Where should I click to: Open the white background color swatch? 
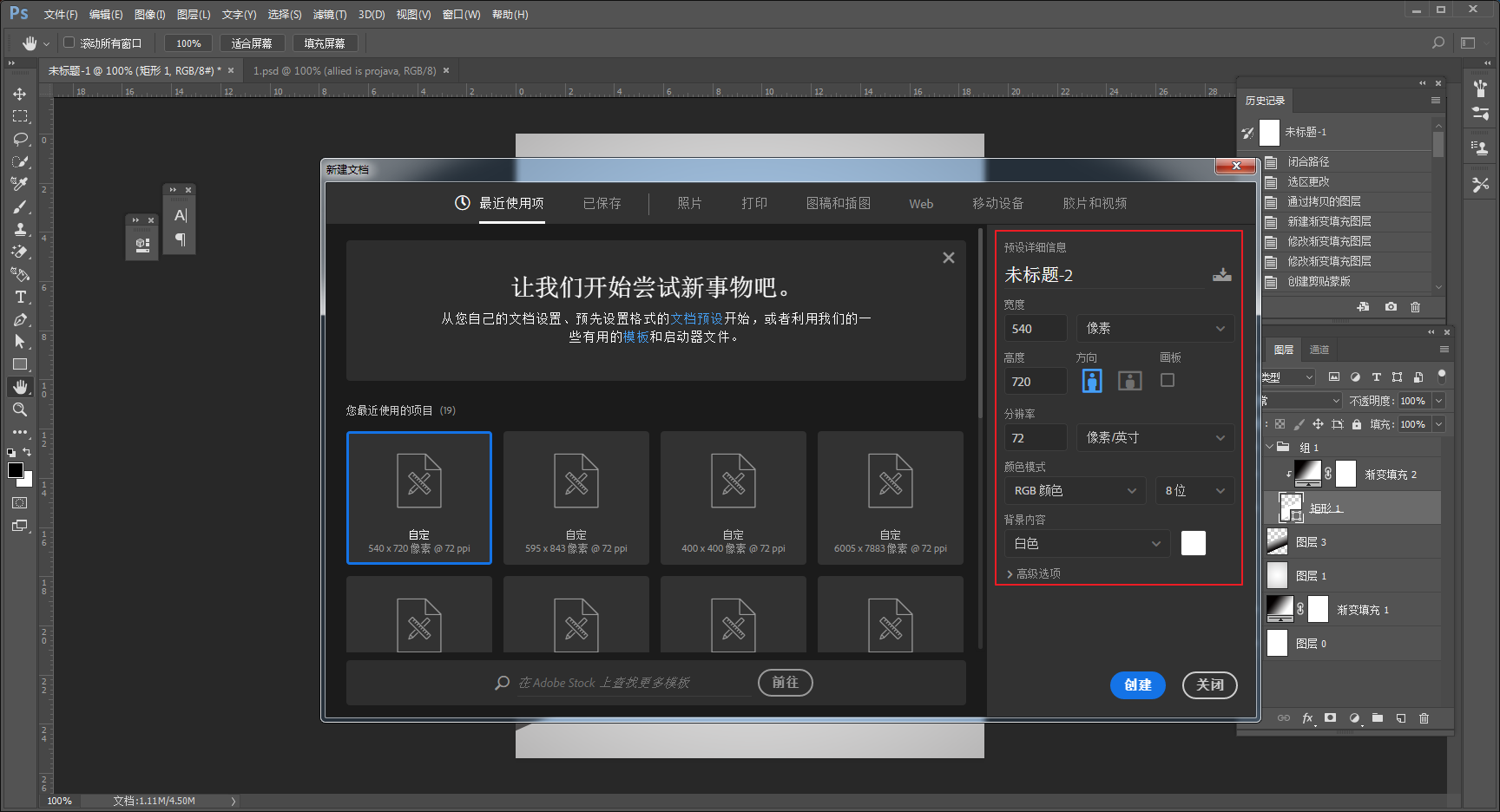pos(1194,543)
